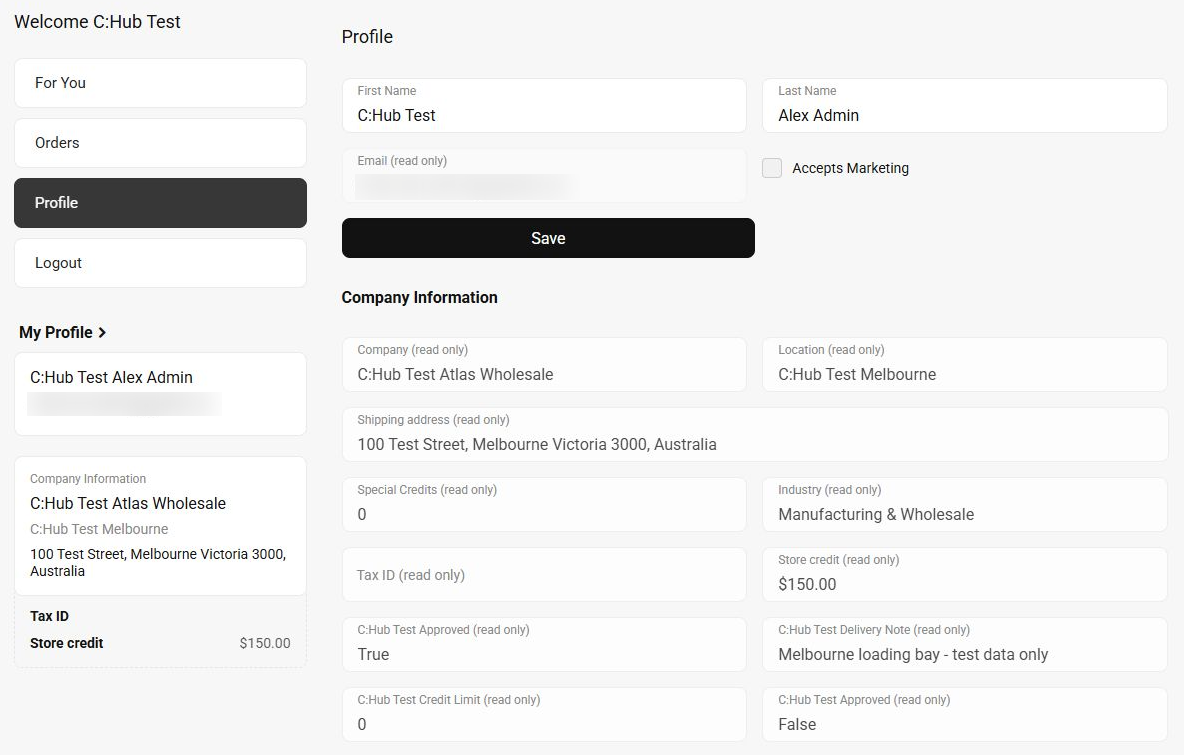Image resolution: width=1184 pixels, height=755 pixels.
Task: Click the Profile page heading
Action: 367,37
